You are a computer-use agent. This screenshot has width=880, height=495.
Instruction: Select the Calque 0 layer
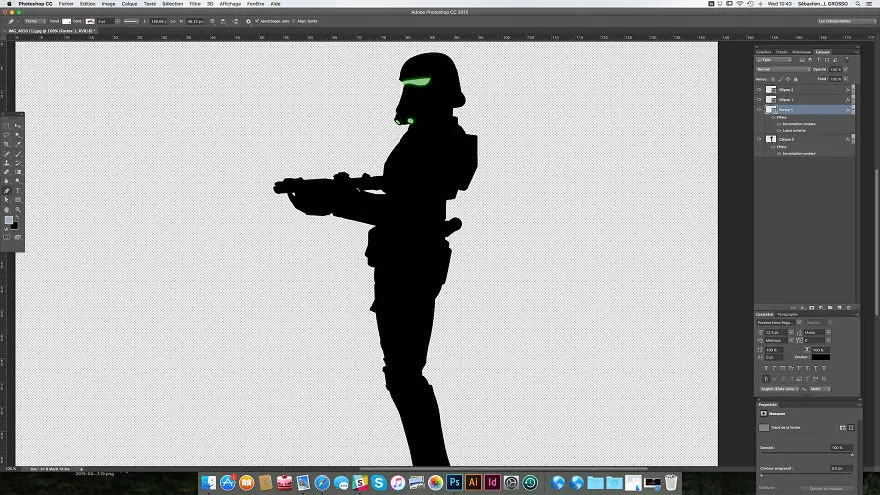point(804,139)
